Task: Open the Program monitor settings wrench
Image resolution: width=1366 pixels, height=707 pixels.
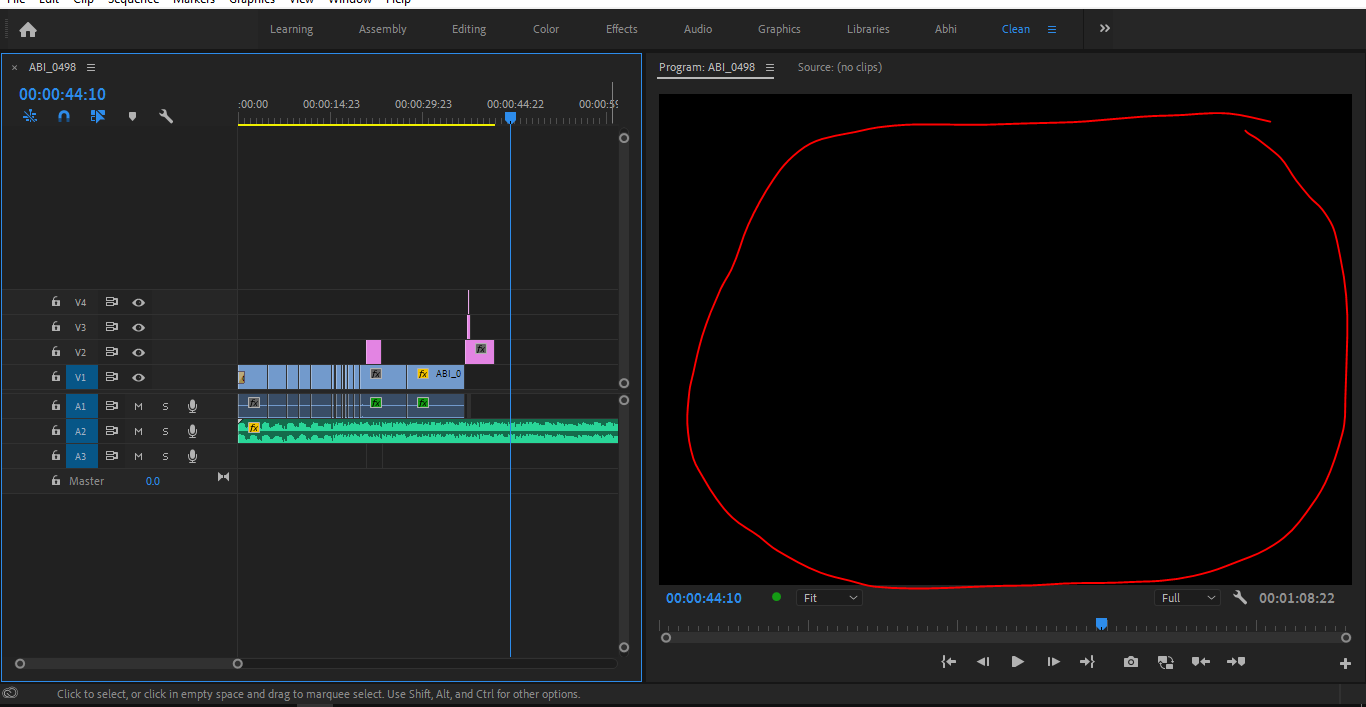Action: click(1240, 597)
